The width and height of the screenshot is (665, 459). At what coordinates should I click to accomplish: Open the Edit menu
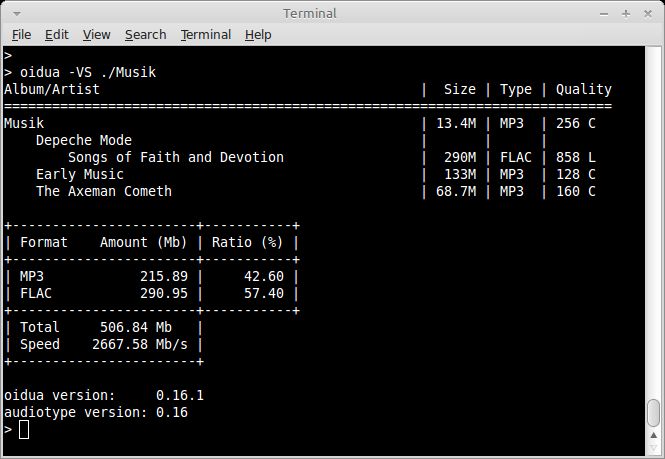click(56, 34)
